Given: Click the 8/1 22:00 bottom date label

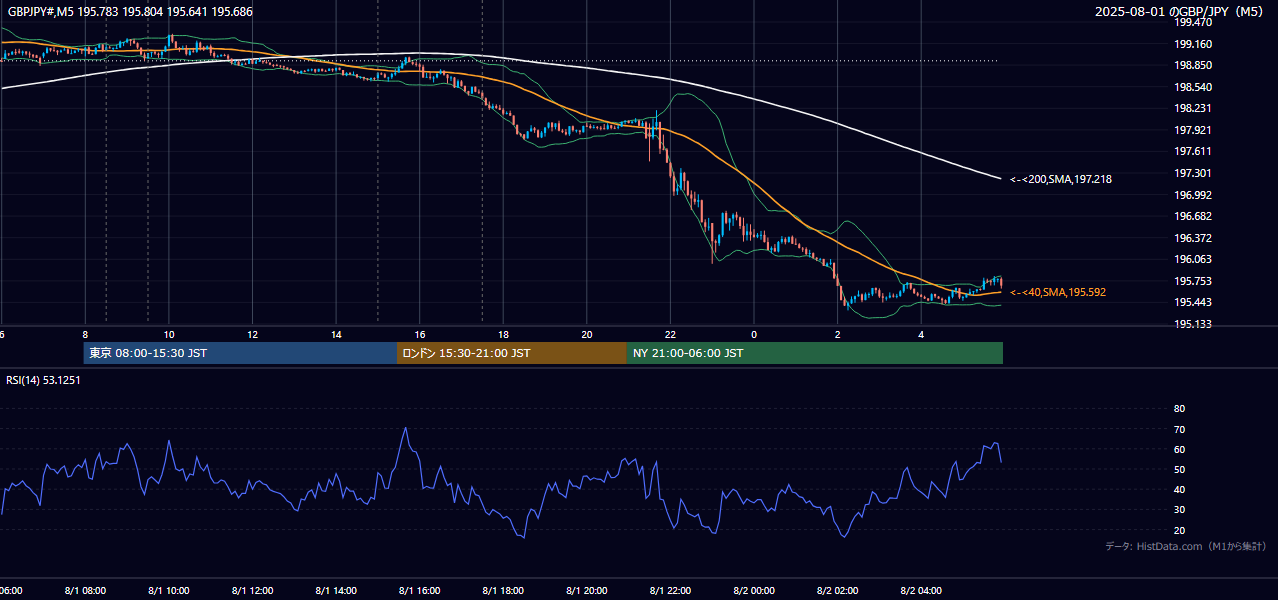Looking at the screenshot, I should click(670, 591).
